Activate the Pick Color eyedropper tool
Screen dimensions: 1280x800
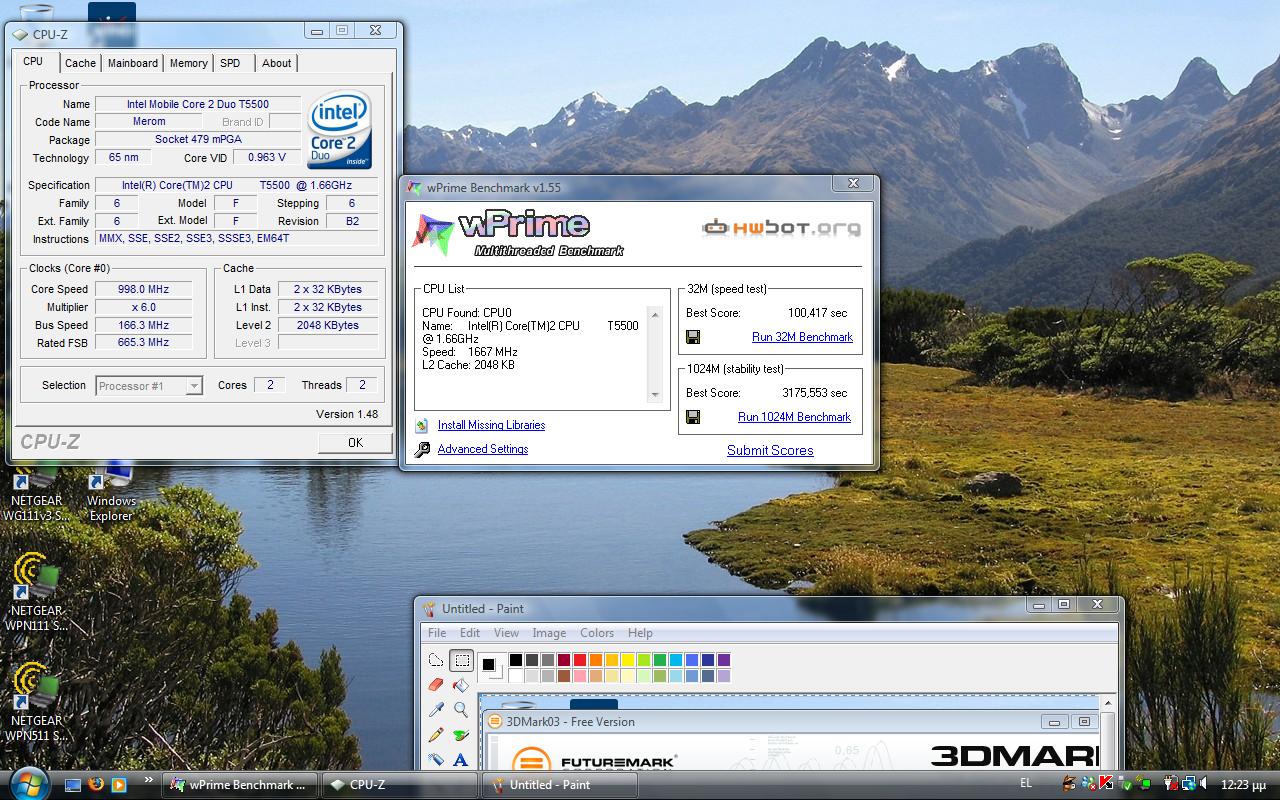pyautogui.click(x=436, y=710)
